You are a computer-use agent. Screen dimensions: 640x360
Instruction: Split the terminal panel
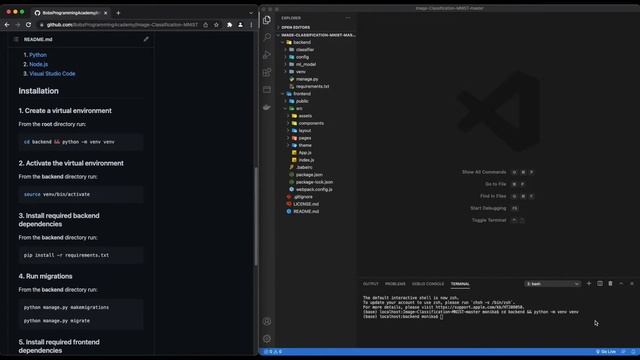(x=600, y=284)
